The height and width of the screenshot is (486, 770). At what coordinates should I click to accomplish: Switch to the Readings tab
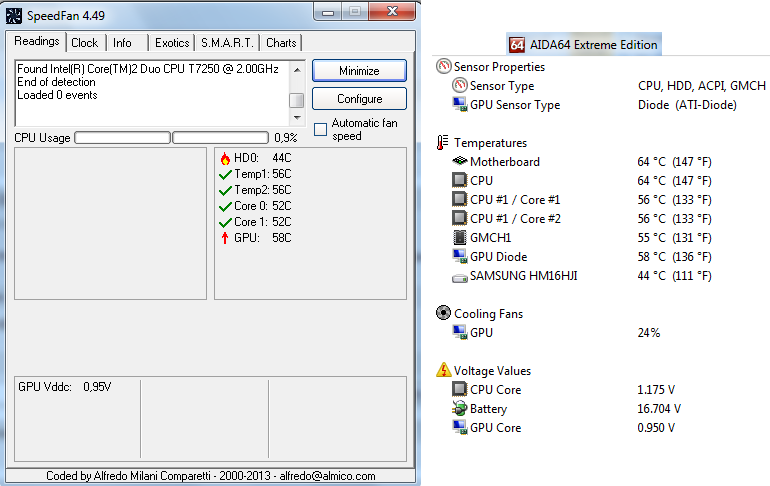tap(37, 41)
